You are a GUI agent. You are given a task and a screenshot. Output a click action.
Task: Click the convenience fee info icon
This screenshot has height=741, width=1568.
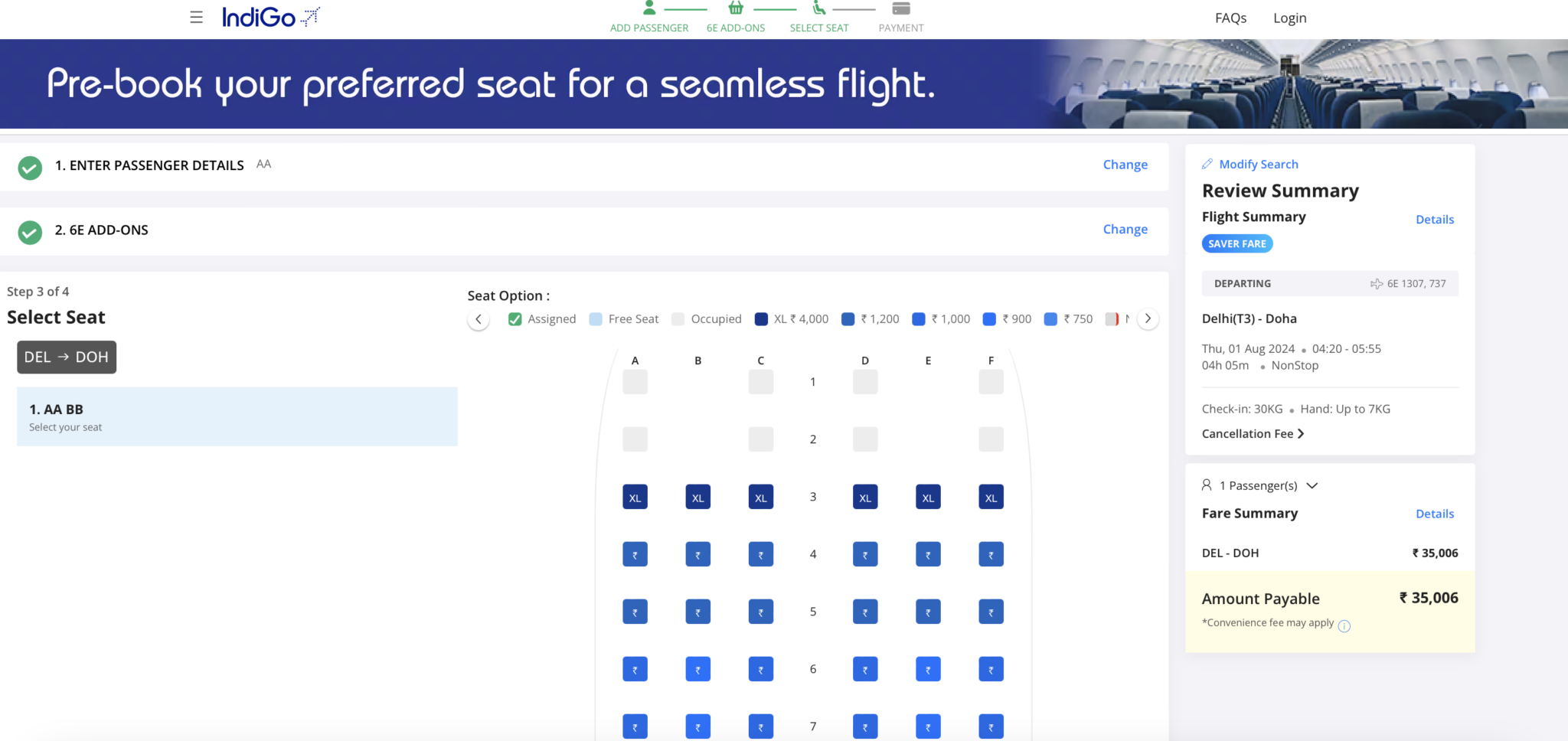[x=1344, y=626]
